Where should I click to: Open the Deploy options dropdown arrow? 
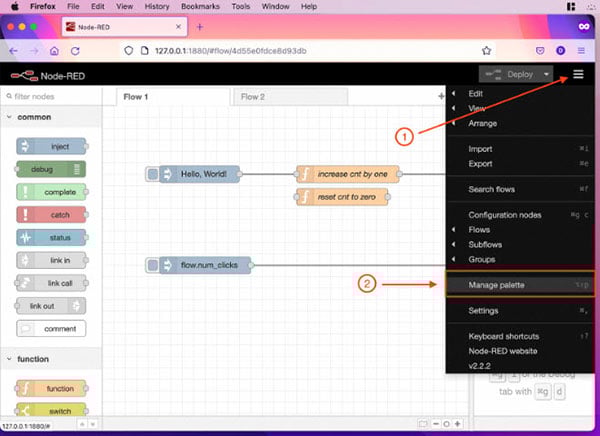pos(546,74)
